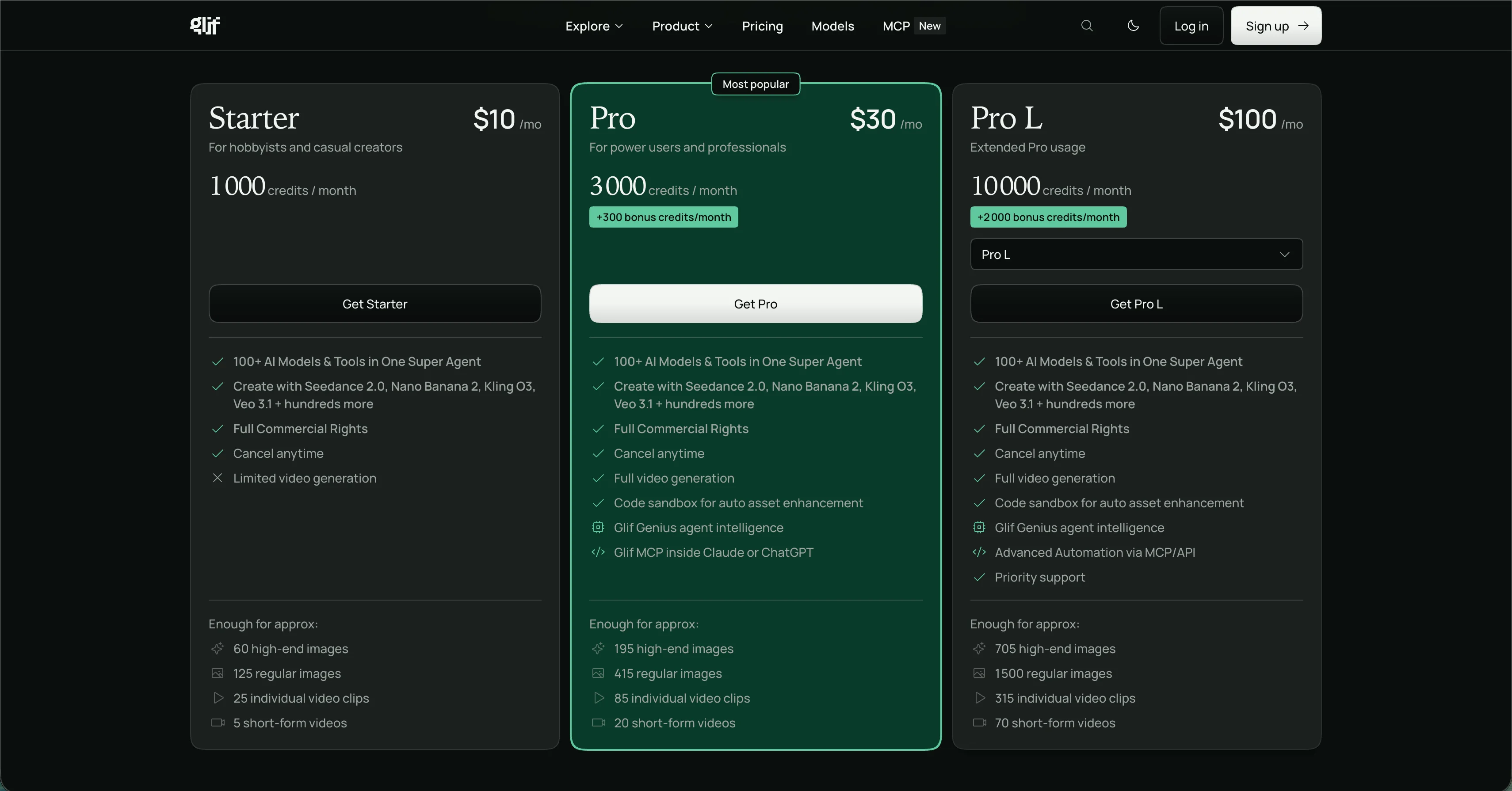Click the Sign up button

point(1276,26)
